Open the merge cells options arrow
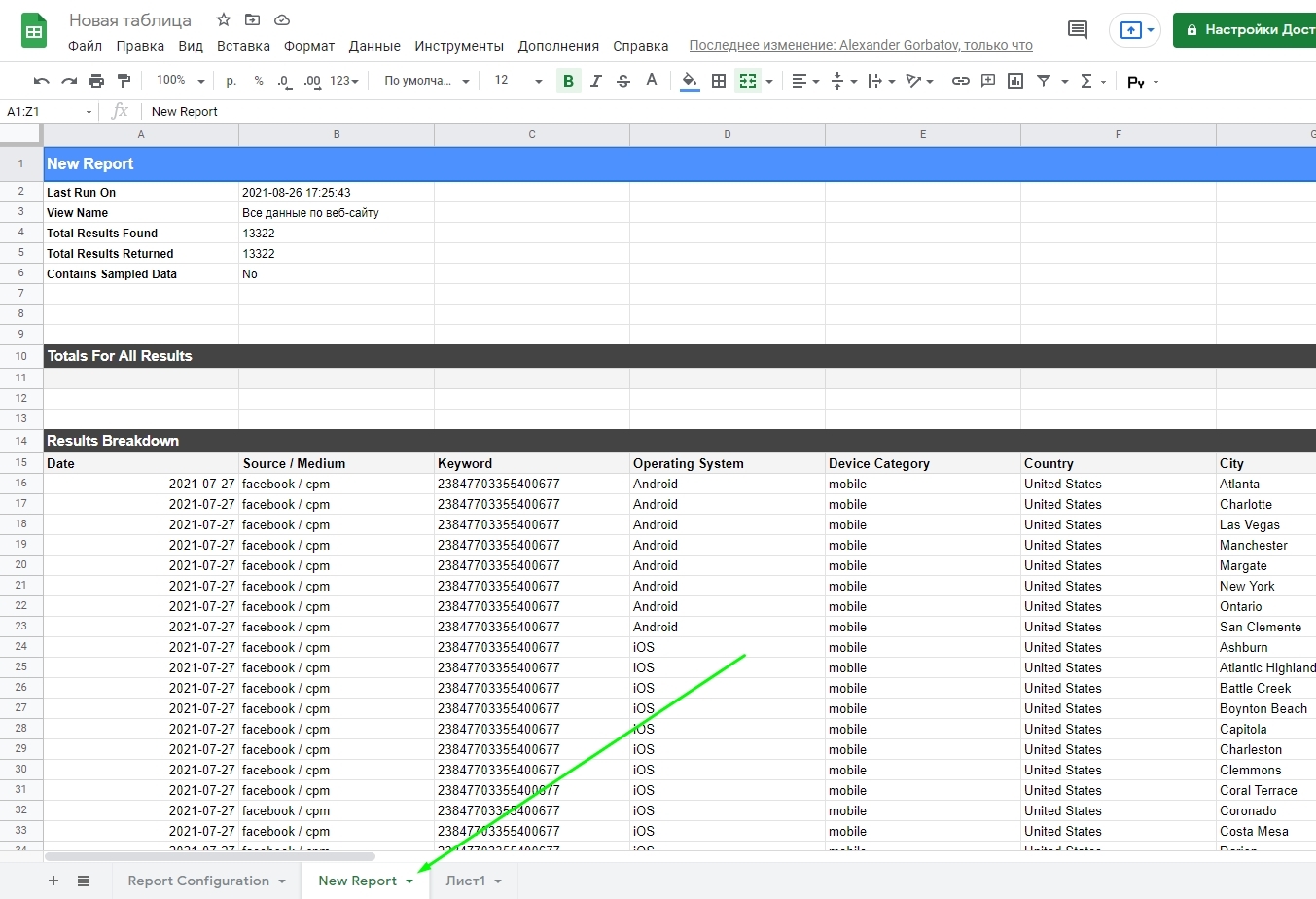Screen dimensions: 1316x899 point(769,82)
